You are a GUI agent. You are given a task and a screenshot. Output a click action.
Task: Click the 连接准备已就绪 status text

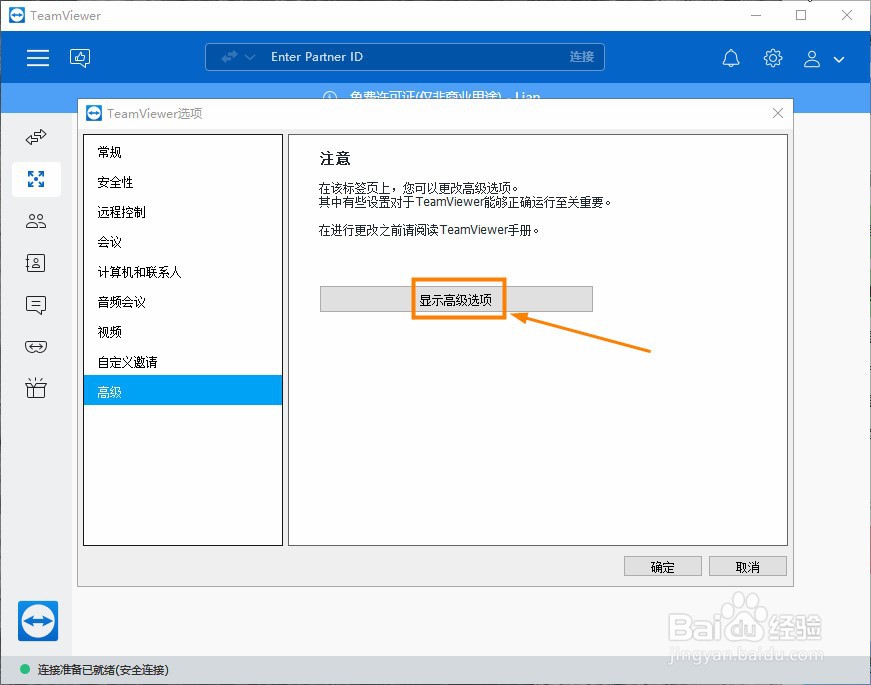click(103, 670)
